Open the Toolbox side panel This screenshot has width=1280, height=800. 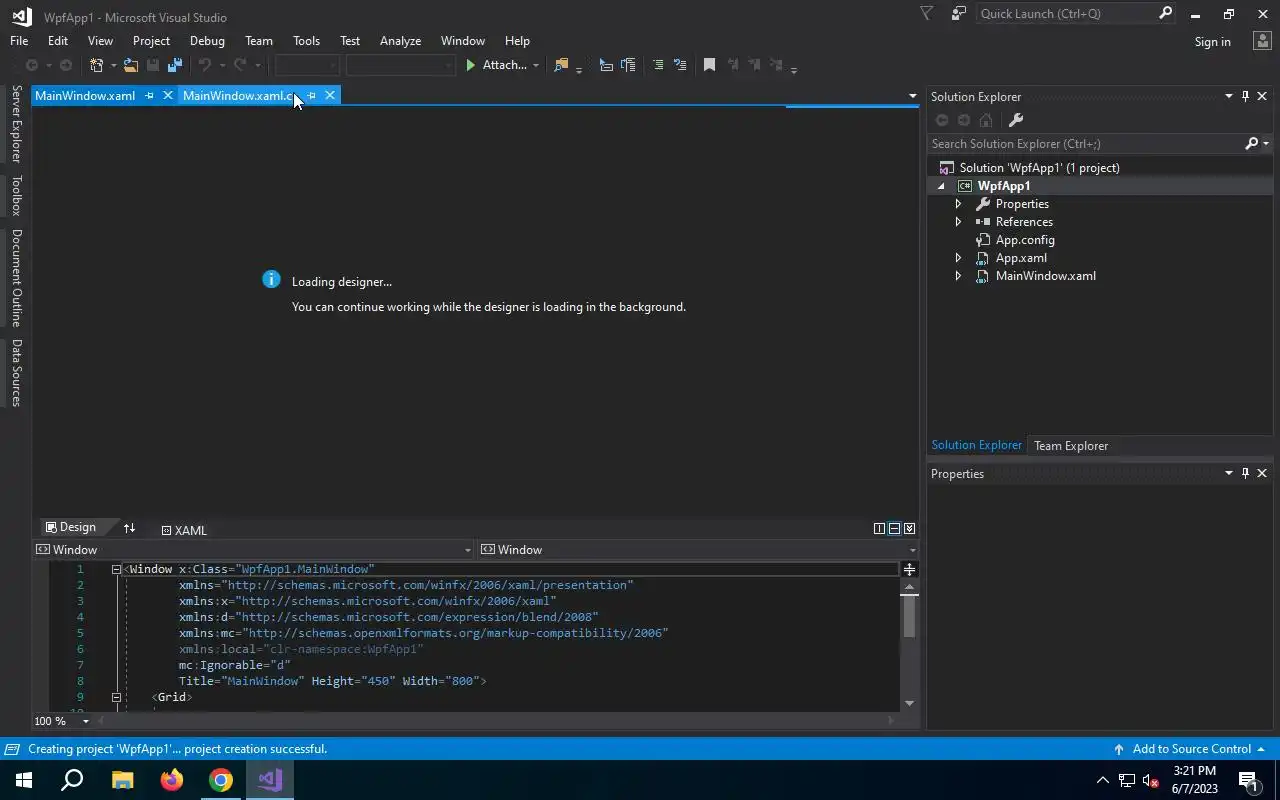point(16,195)
